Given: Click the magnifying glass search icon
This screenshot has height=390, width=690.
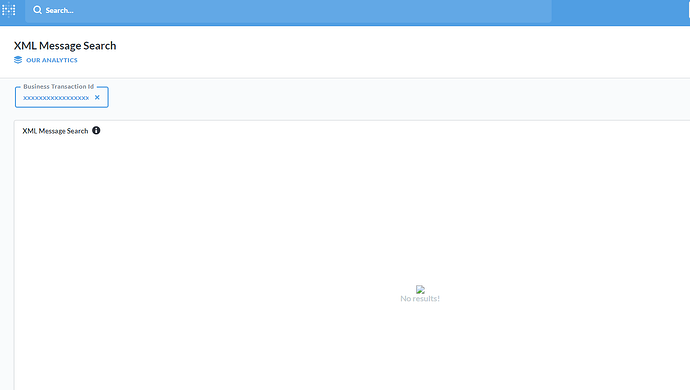Looking at the screenshot, I should [x=37, y=10].
